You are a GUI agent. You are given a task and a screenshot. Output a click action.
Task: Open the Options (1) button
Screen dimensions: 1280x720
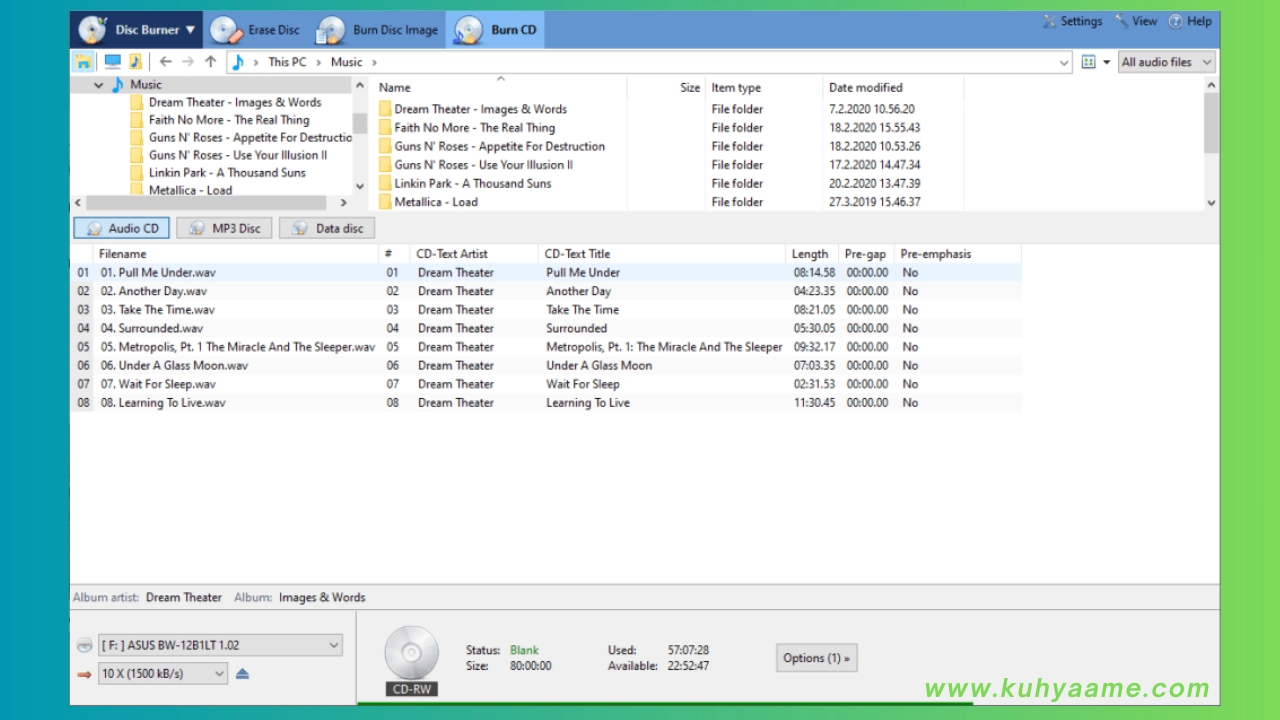coord(817,658)
